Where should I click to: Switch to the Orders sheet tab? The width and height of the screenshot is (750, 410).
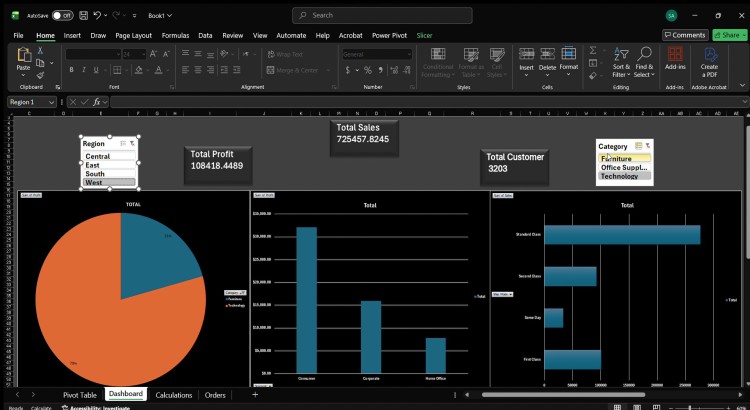click(x=215, y=395)
